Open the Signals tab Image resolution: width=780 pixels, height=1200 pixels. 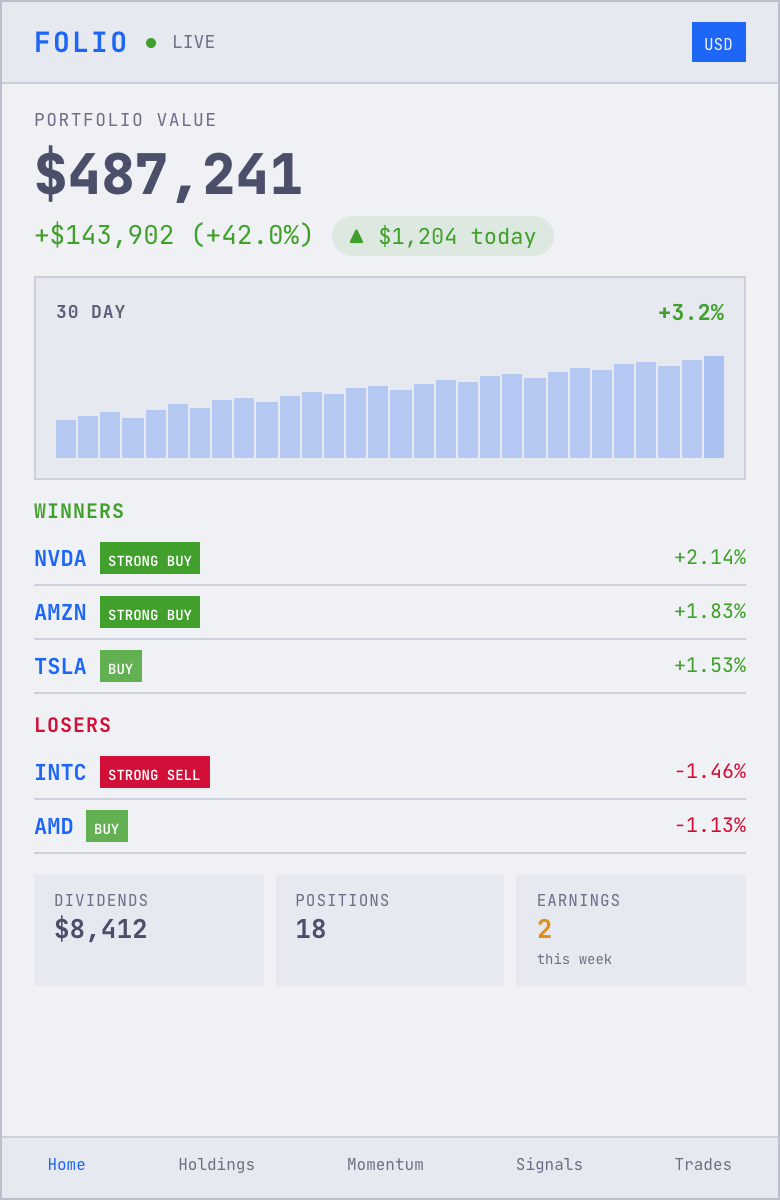(549, 1165)
